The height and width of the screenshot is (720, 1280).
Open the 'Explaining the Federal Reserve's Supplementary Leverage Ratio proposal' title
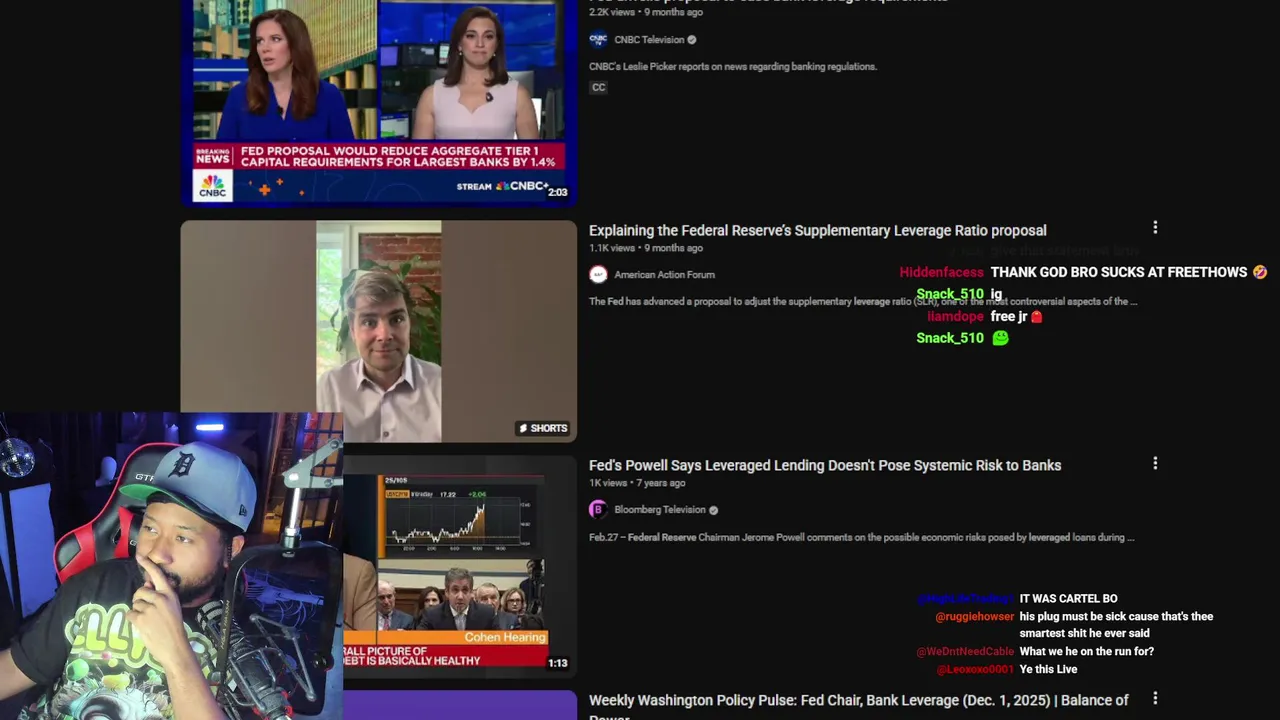pyautogui.click(x=817, y=230)
